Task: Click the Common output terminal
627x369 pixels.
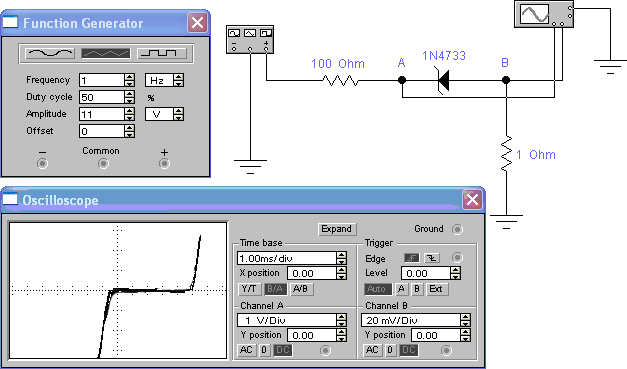Action: click(x=103, y=164)
